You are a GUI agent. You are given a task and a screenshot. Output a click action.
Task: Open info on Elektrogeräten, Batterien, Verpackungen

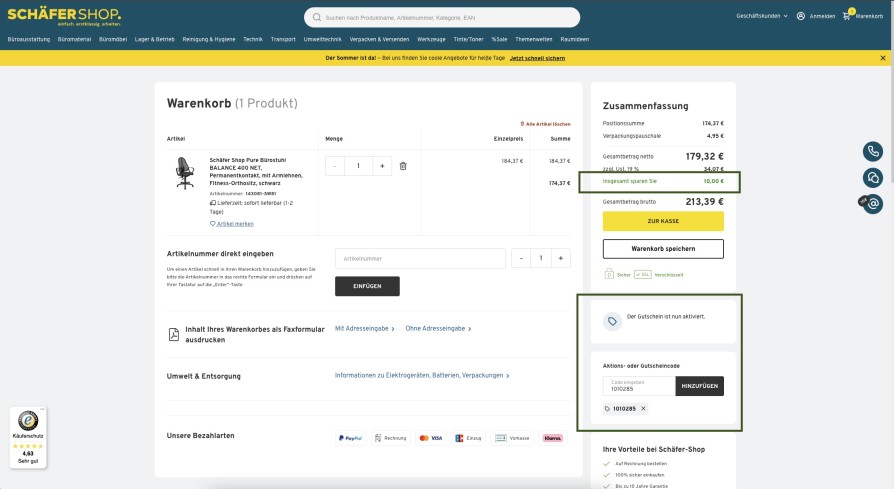(421, 376)
